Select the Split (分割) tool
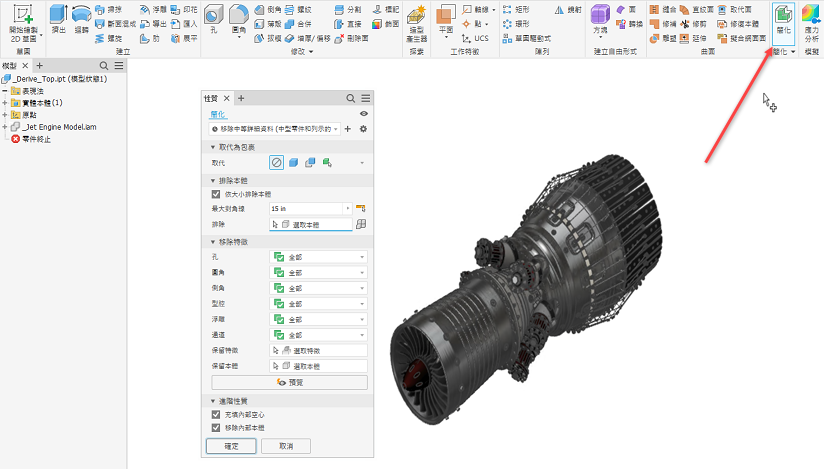The height and width of the screenshot is (469, 824). pyautogui.click(x=348, y=9)
